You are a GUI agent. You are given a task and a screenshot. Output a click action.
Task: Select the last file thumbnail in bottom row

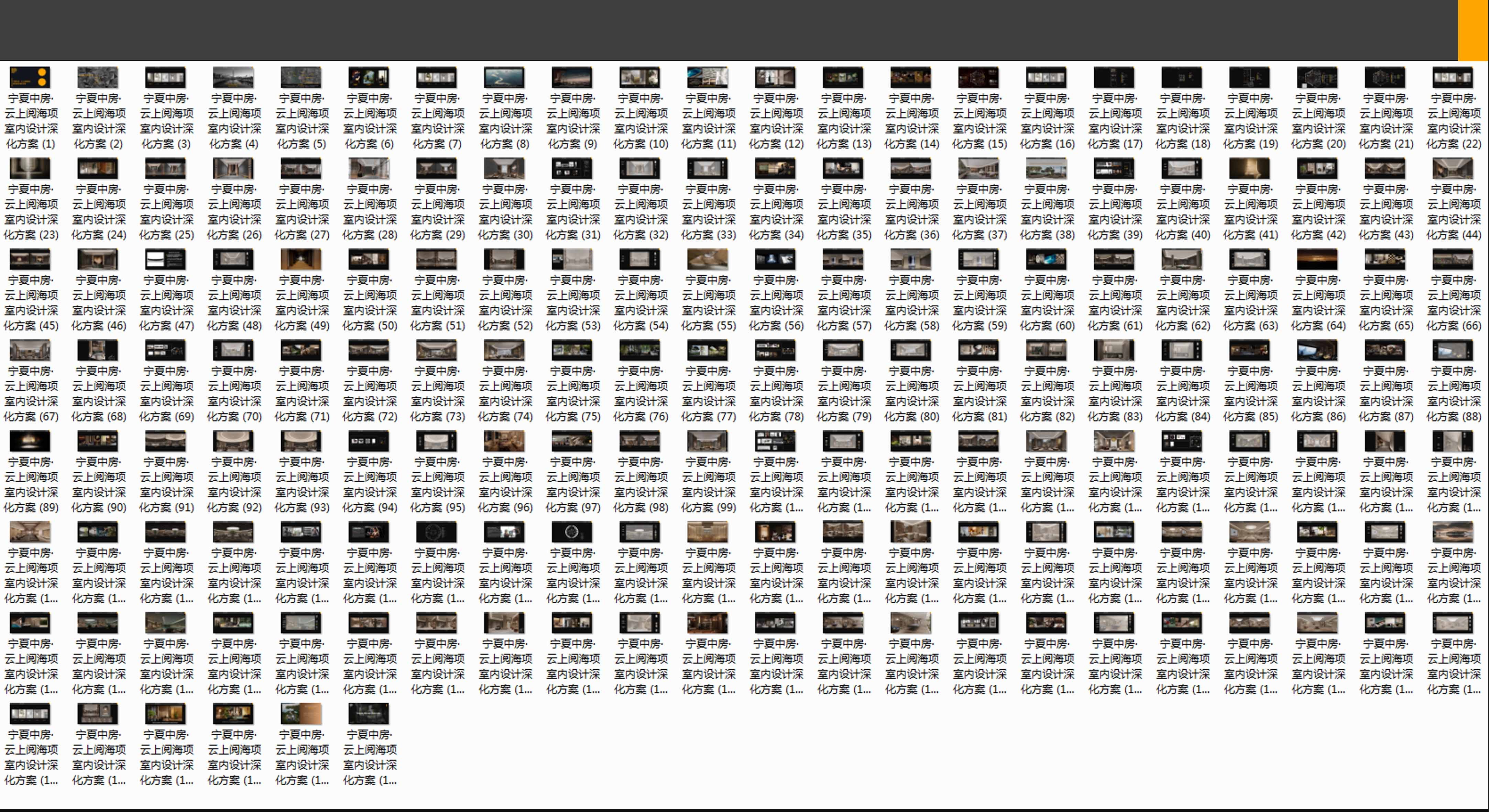(x=369, y=714)
